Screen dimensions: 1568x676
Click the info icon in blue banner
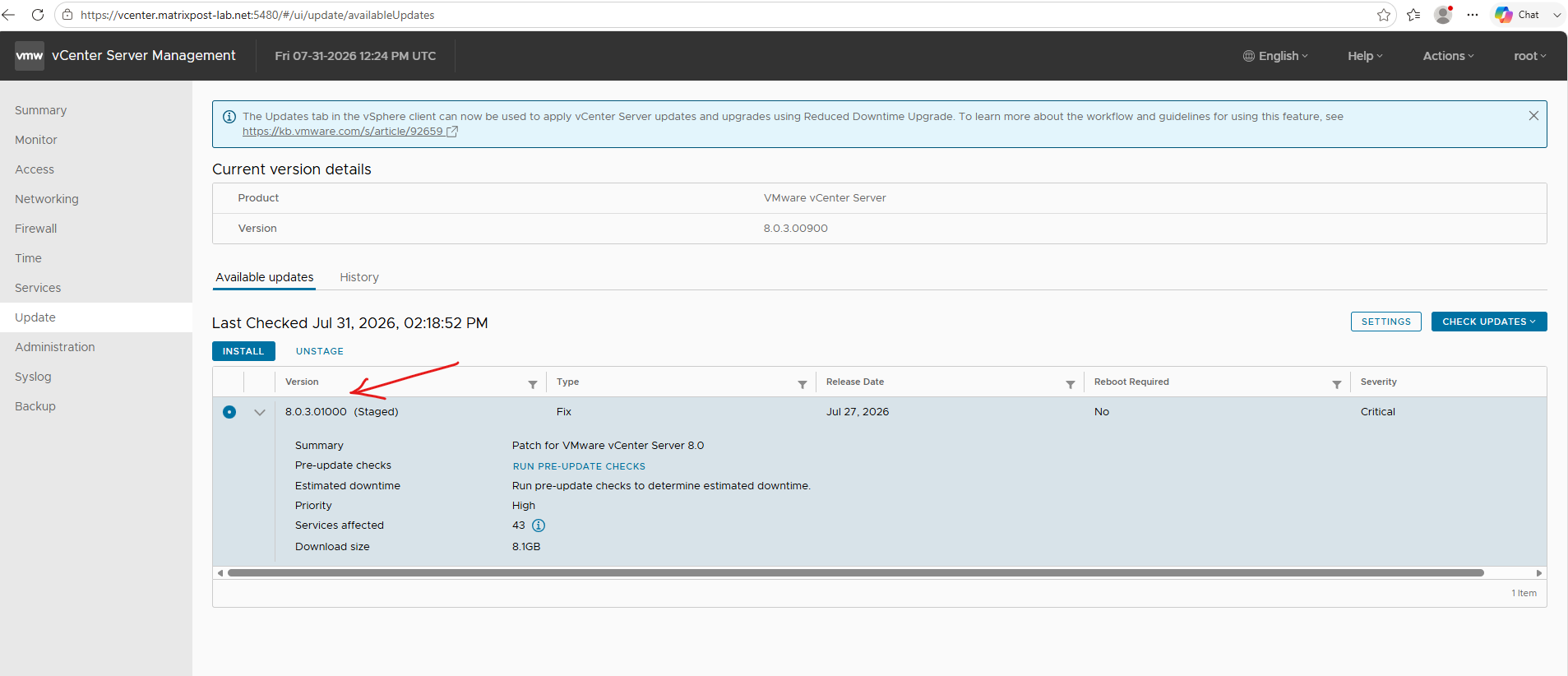coord(229,117)
